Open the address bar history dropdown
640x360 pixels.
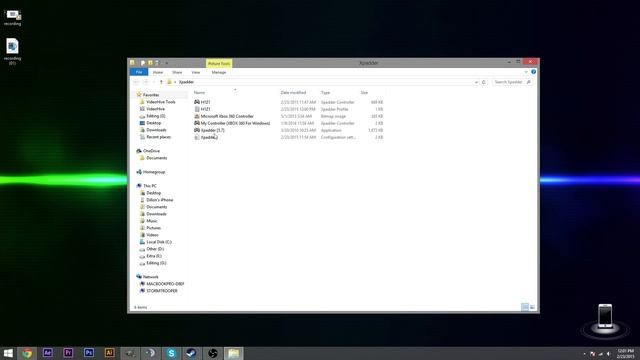476,82
